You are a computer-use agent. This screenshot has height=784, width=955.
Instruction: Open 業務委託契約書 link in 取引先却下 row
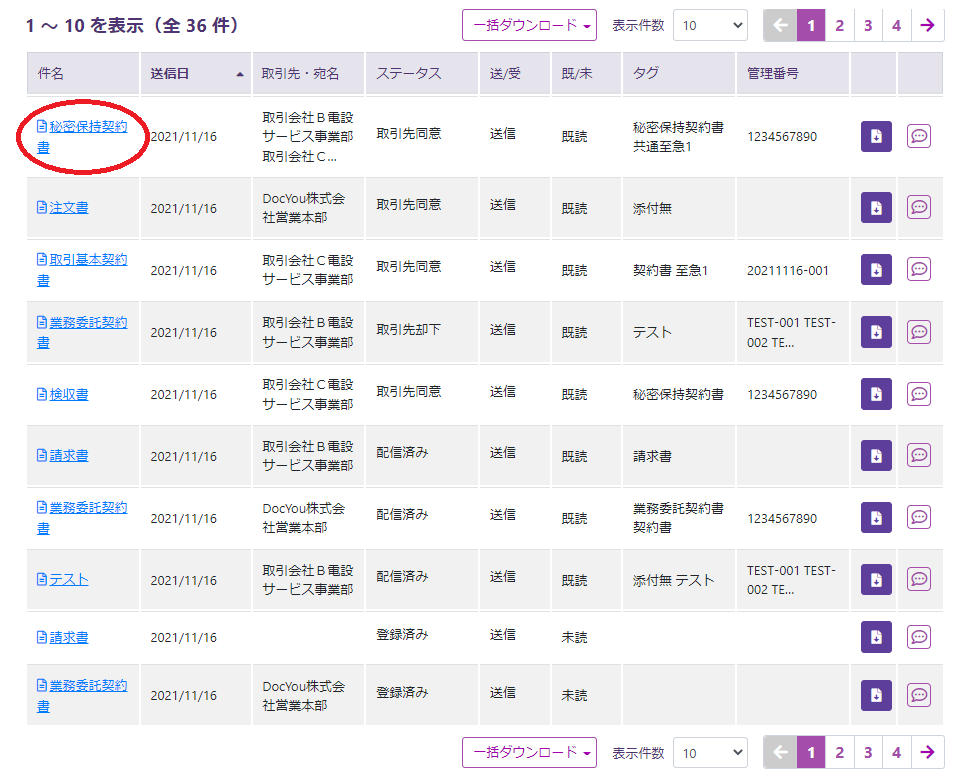click(x=82, y=332)
